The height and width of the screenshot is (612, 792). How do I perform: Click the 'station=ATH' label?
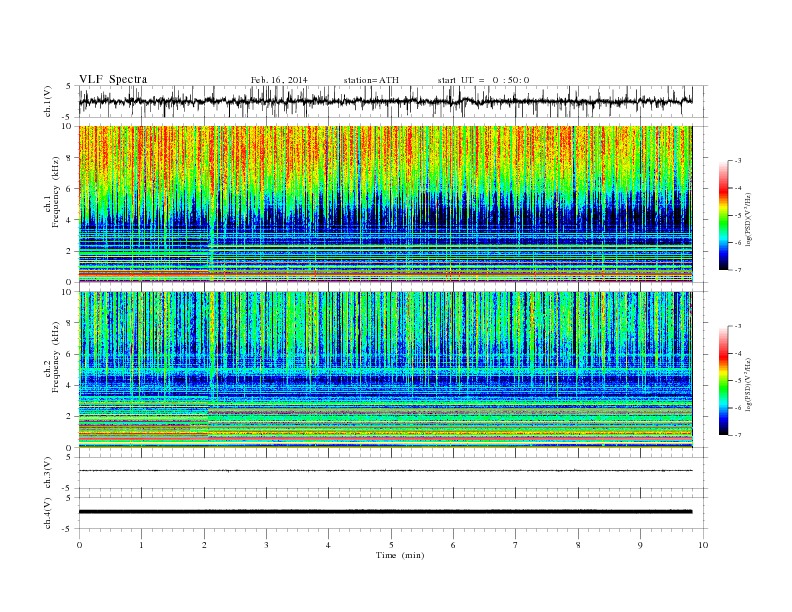pyautogui.click(x=371, y=80)
